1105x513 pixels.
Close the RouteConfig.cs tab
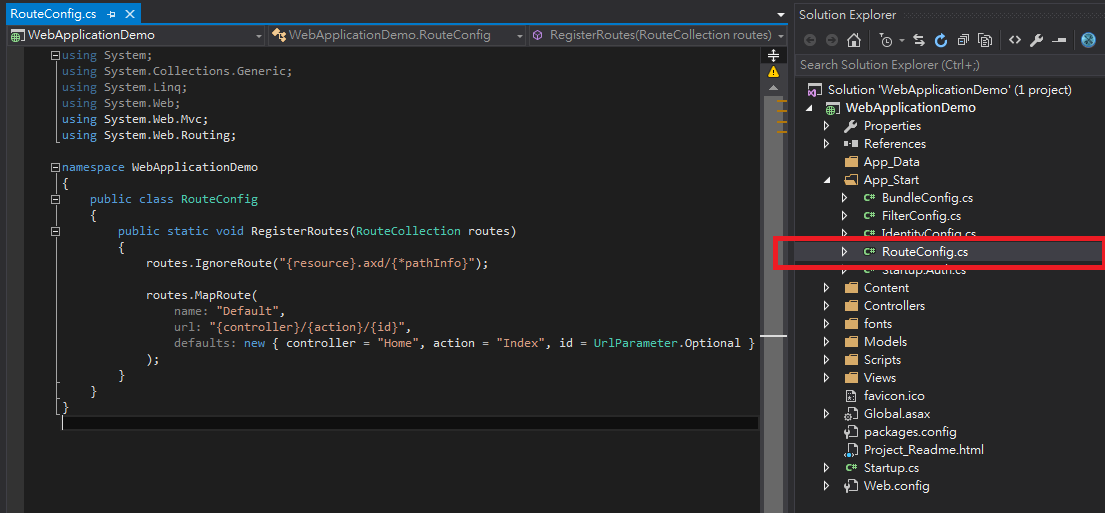[131, 14]
